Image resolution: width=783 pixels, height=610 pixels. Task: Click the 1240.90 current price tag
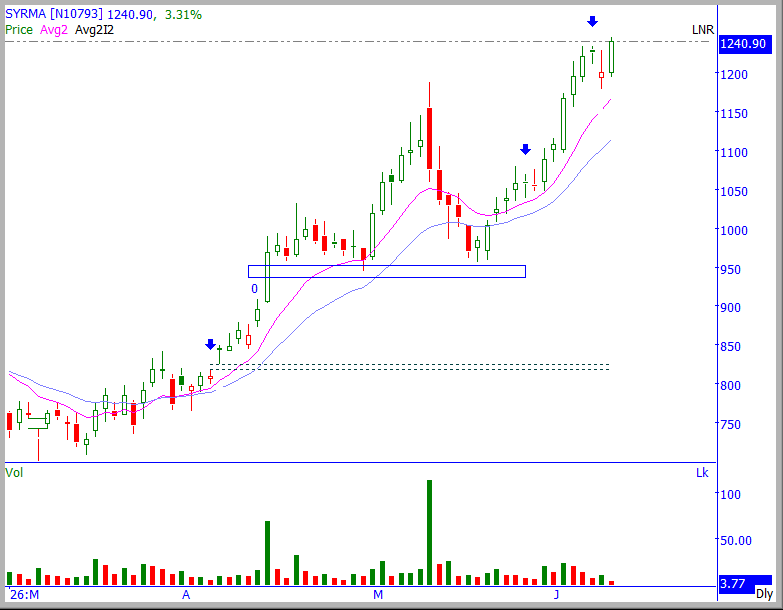pyautogui.click(x=745, y=44)
